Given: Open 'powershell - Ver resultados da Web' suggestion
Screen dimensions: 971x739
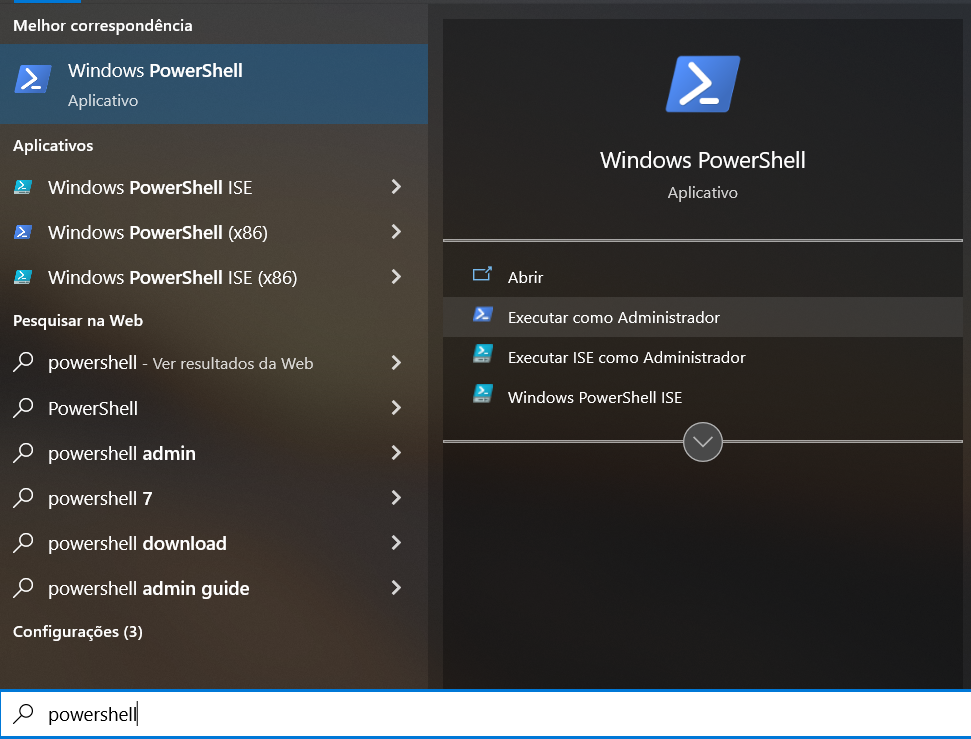Looking at the screenshot, I should 214,362.
